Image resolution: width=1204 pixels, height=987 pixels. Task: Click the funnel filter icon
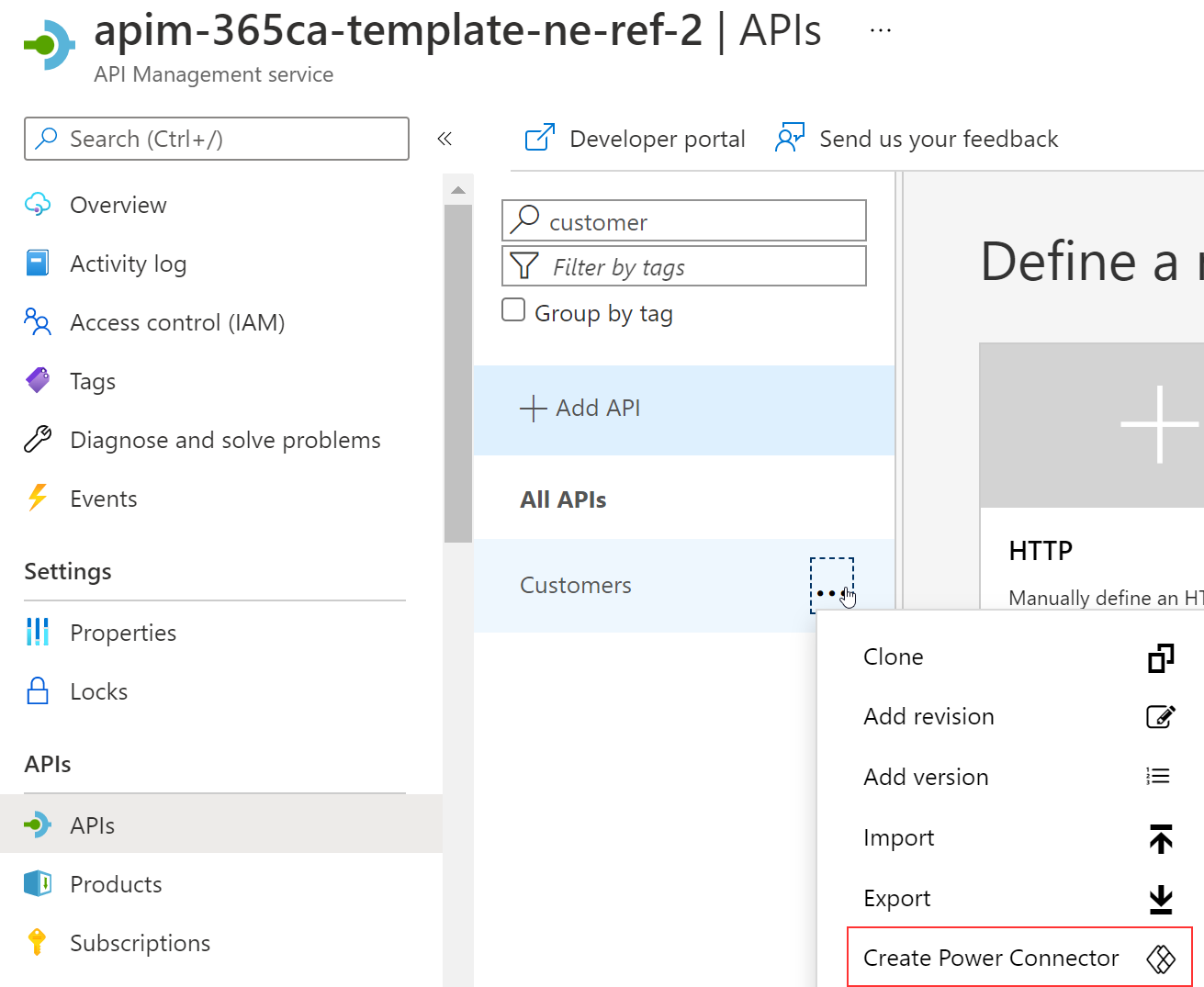(524, 265)
